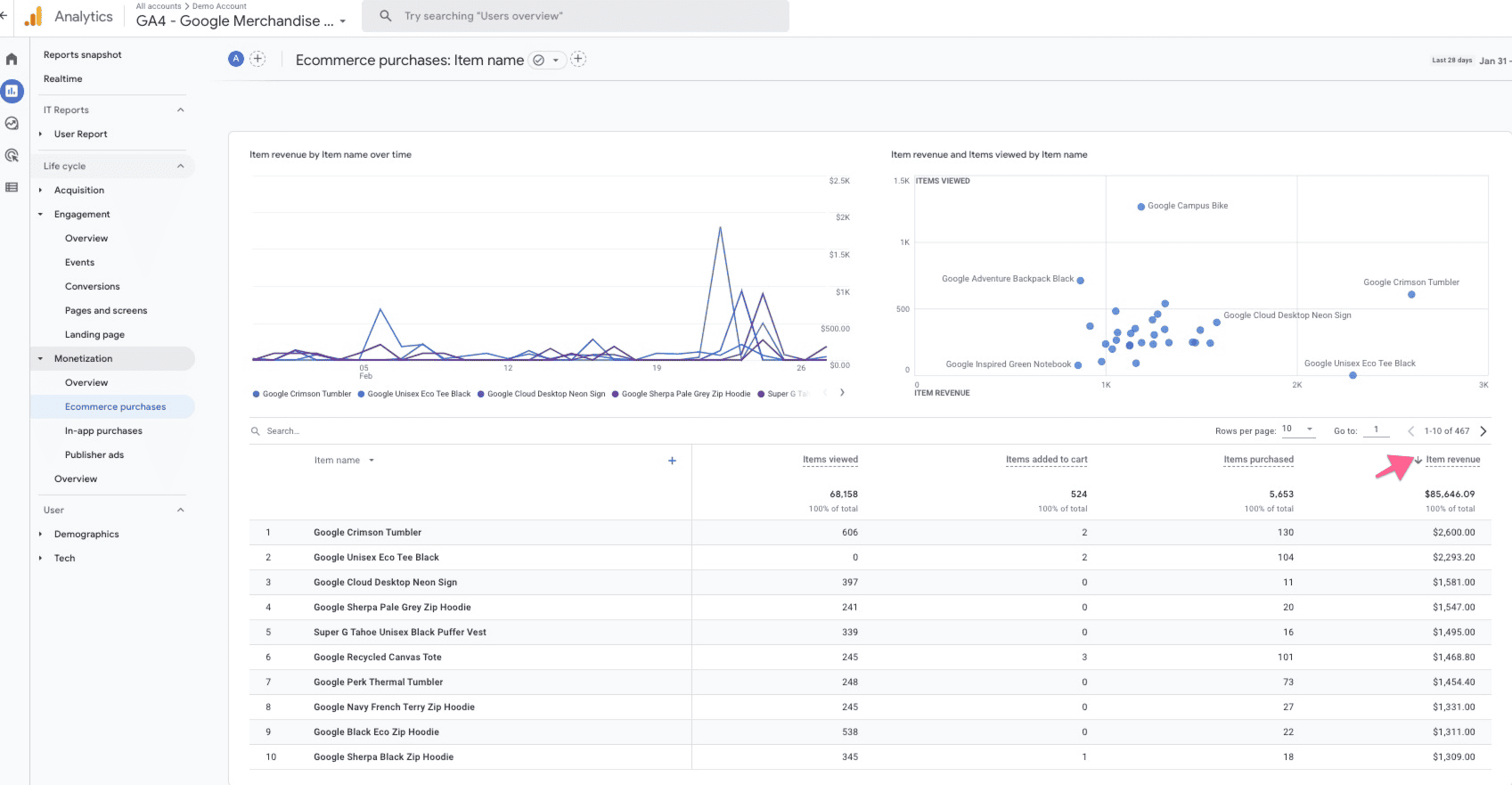Focus the top Analytics search field
This screenshot has width=1512, height=785.
click(576, 16)
